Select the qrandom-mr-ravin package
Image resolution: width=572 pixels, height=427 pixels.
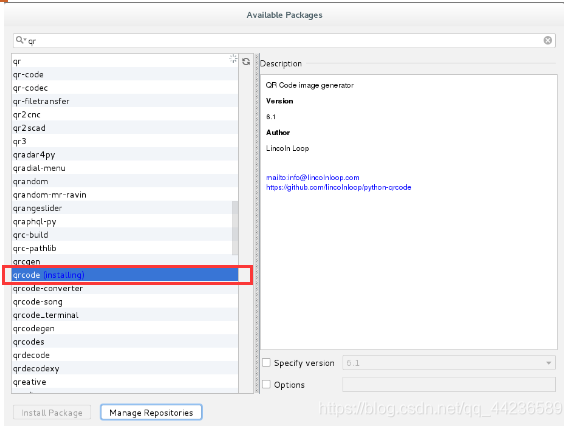click(x=125, y=195)
